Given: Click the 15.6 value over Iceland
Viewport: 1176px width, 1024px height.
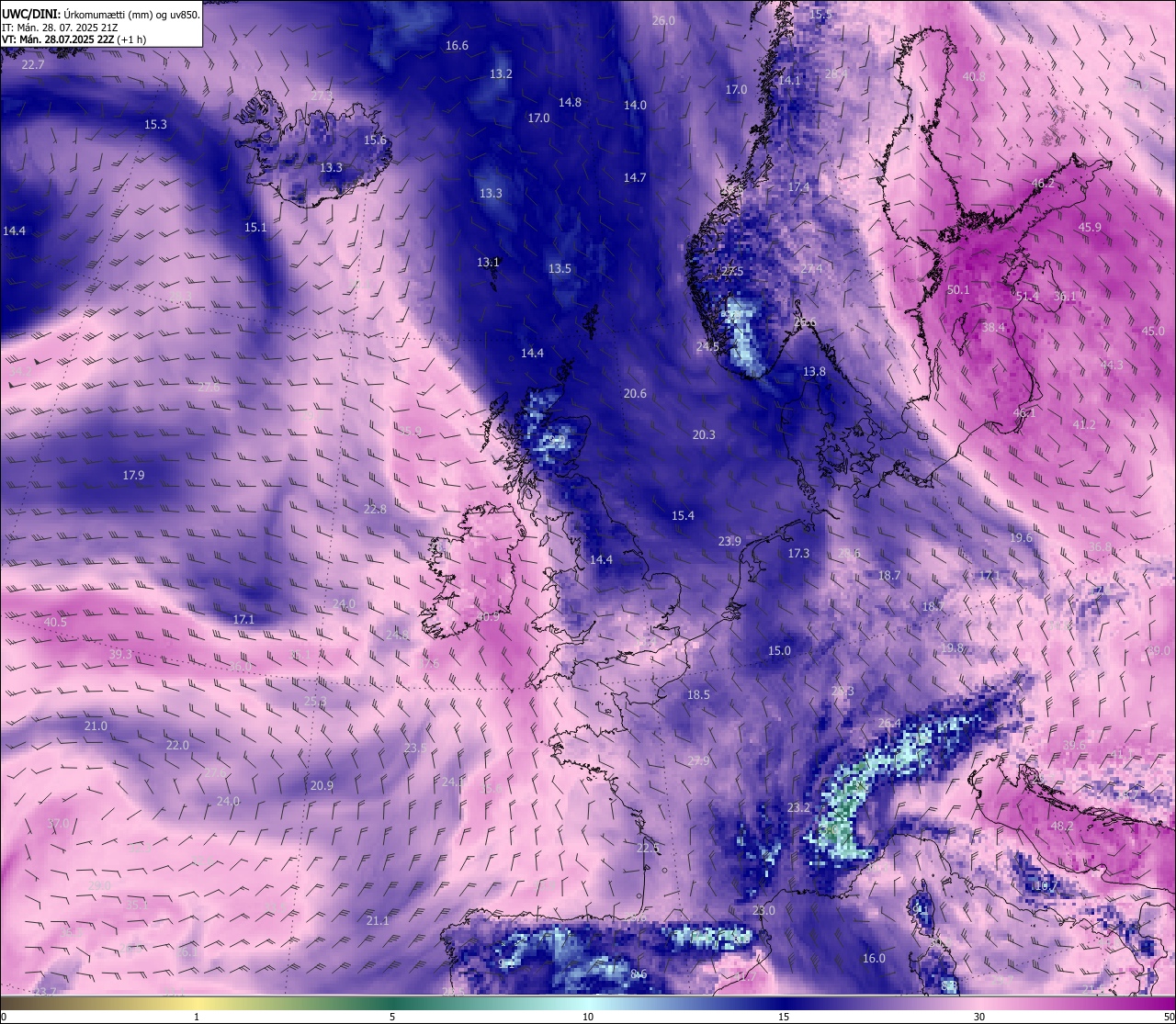Looking at the screenshot, I should click(375, 140).
